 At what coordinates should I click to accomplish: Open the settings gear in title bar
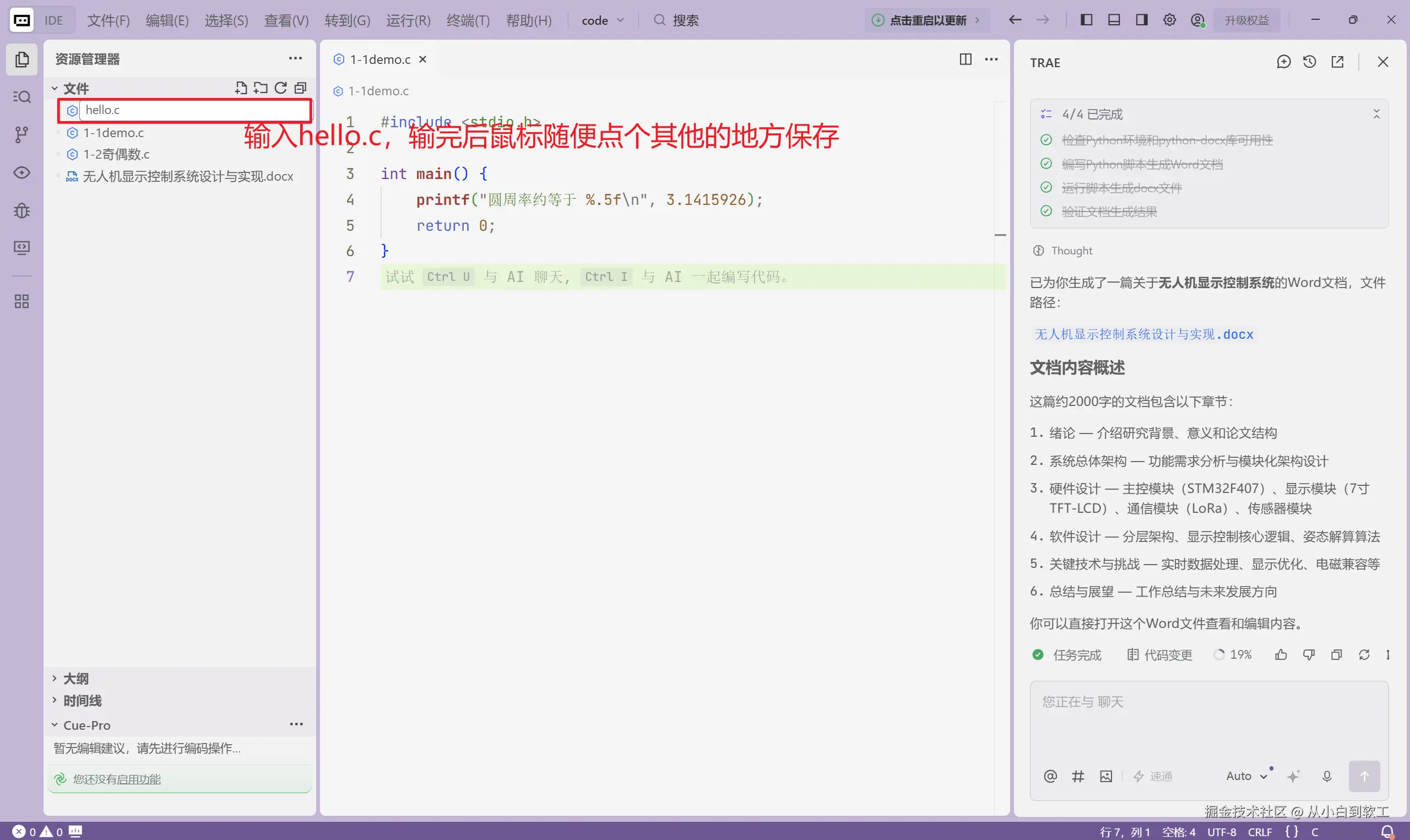pos(1169,20)
